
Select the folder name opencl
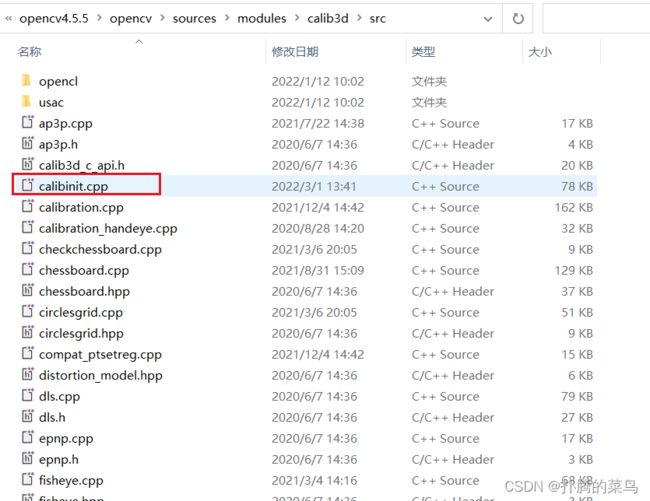58,82
